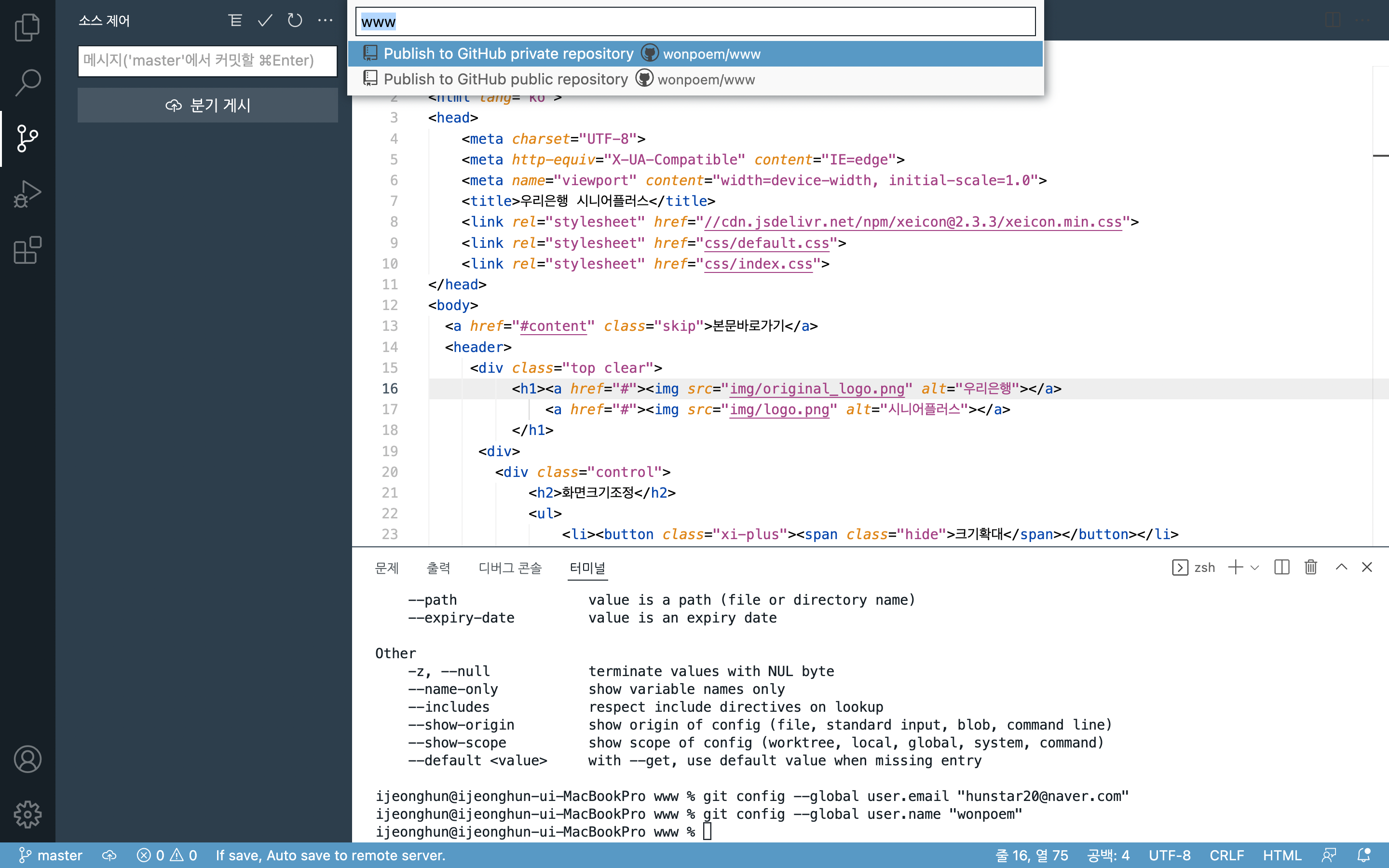Refresh source control with circular arrow icon

[x=295, y=21]
